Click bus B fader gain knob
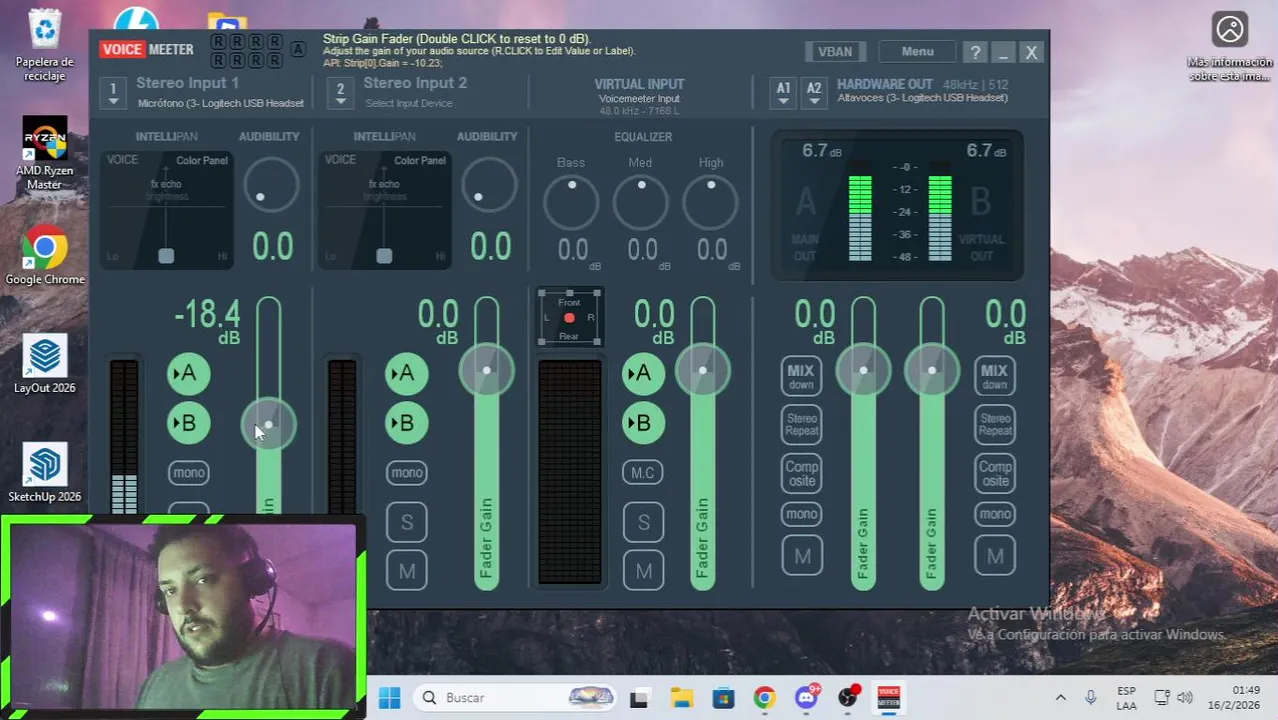Viewport: 1278px width, 720px height. click(x=932, y=370)
